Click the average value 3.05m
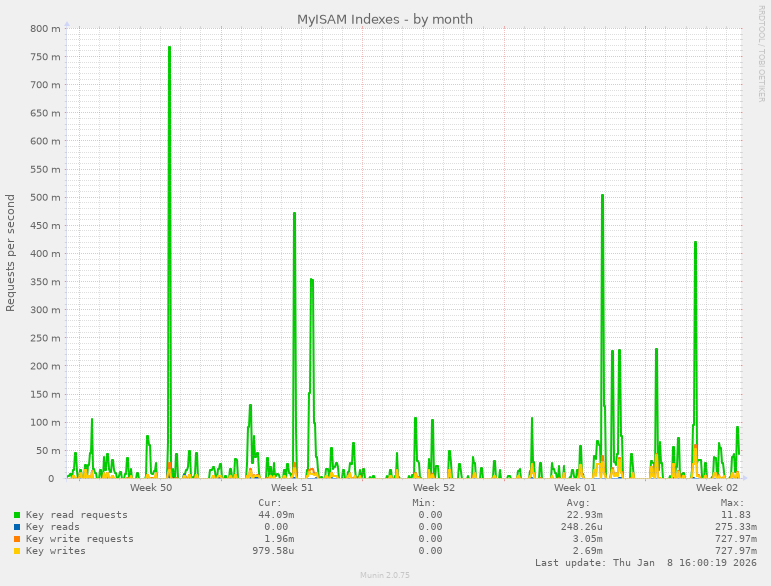Screen dimensions: 771x586 pos(587,539)
